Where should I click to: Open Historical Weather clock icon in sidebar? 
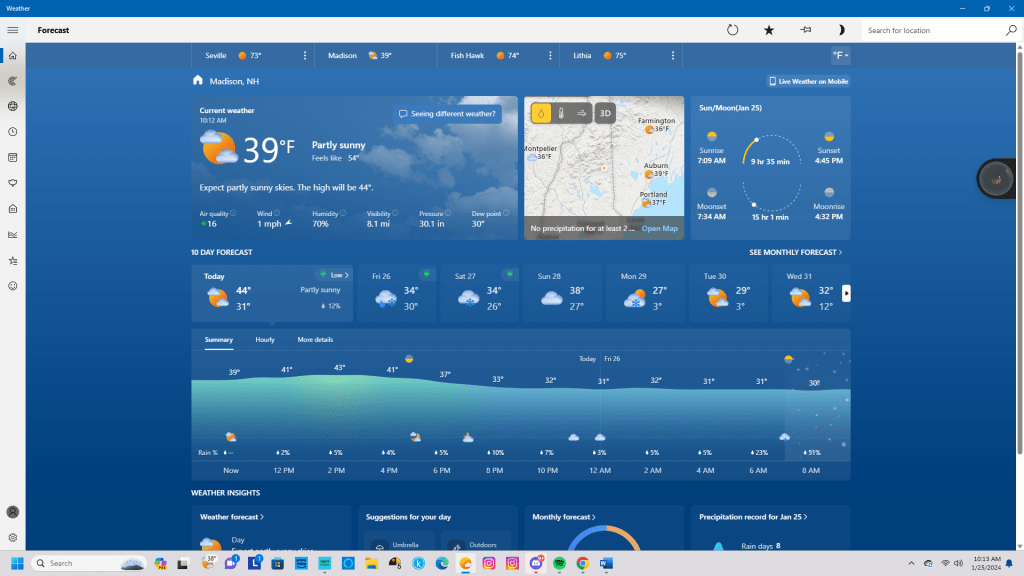[x=13, y=132]
